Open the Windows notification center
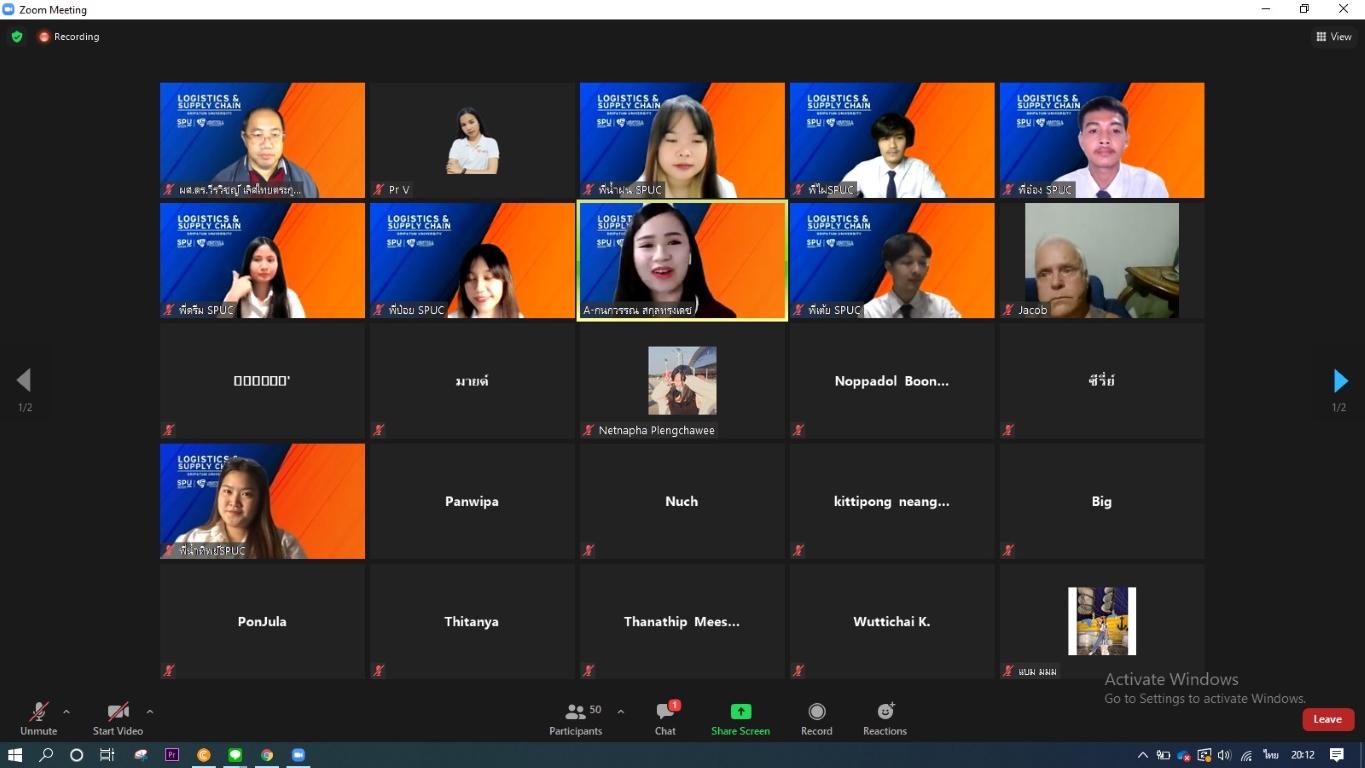 (1337, 755)
